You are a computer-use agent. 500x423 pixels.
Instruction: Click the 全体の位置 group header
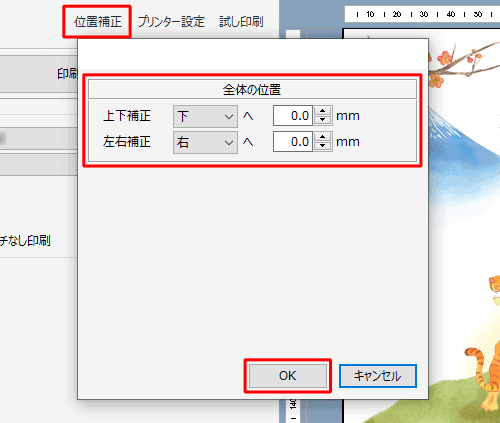pos(252,89)
